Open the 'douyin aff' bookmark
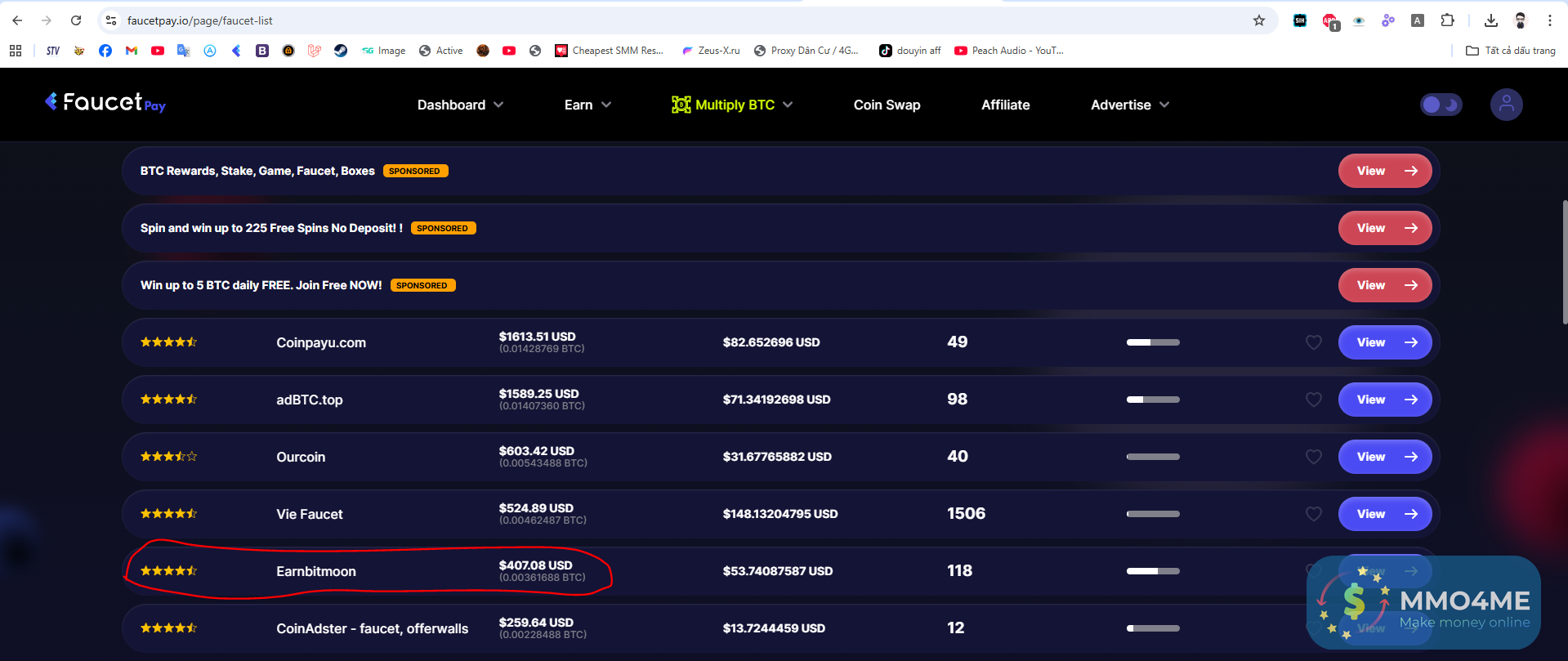The image size is (1568, 661). click(x=909, y=51)
